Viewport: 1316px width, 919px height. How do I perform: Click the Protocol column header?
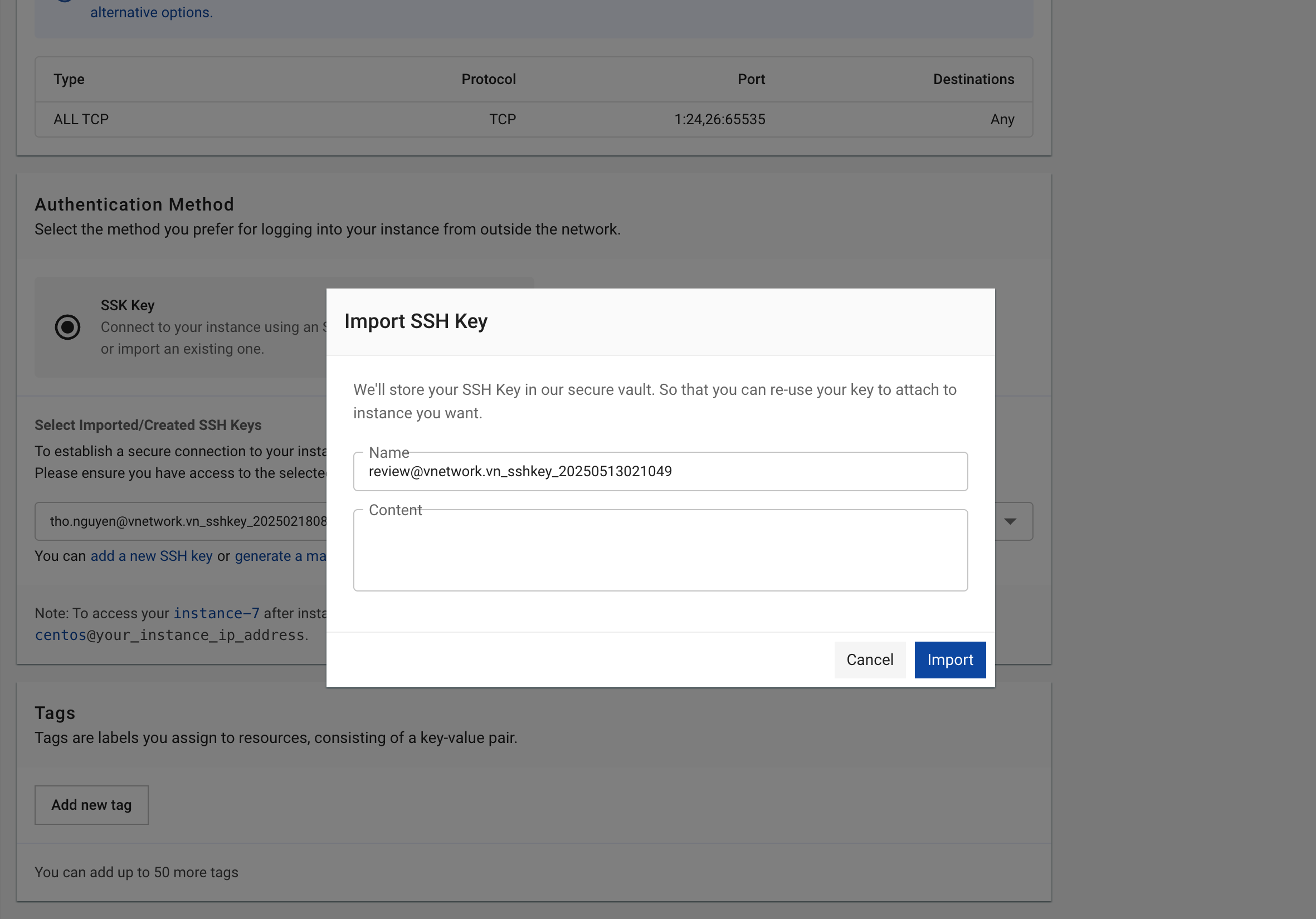click(488, 79)
